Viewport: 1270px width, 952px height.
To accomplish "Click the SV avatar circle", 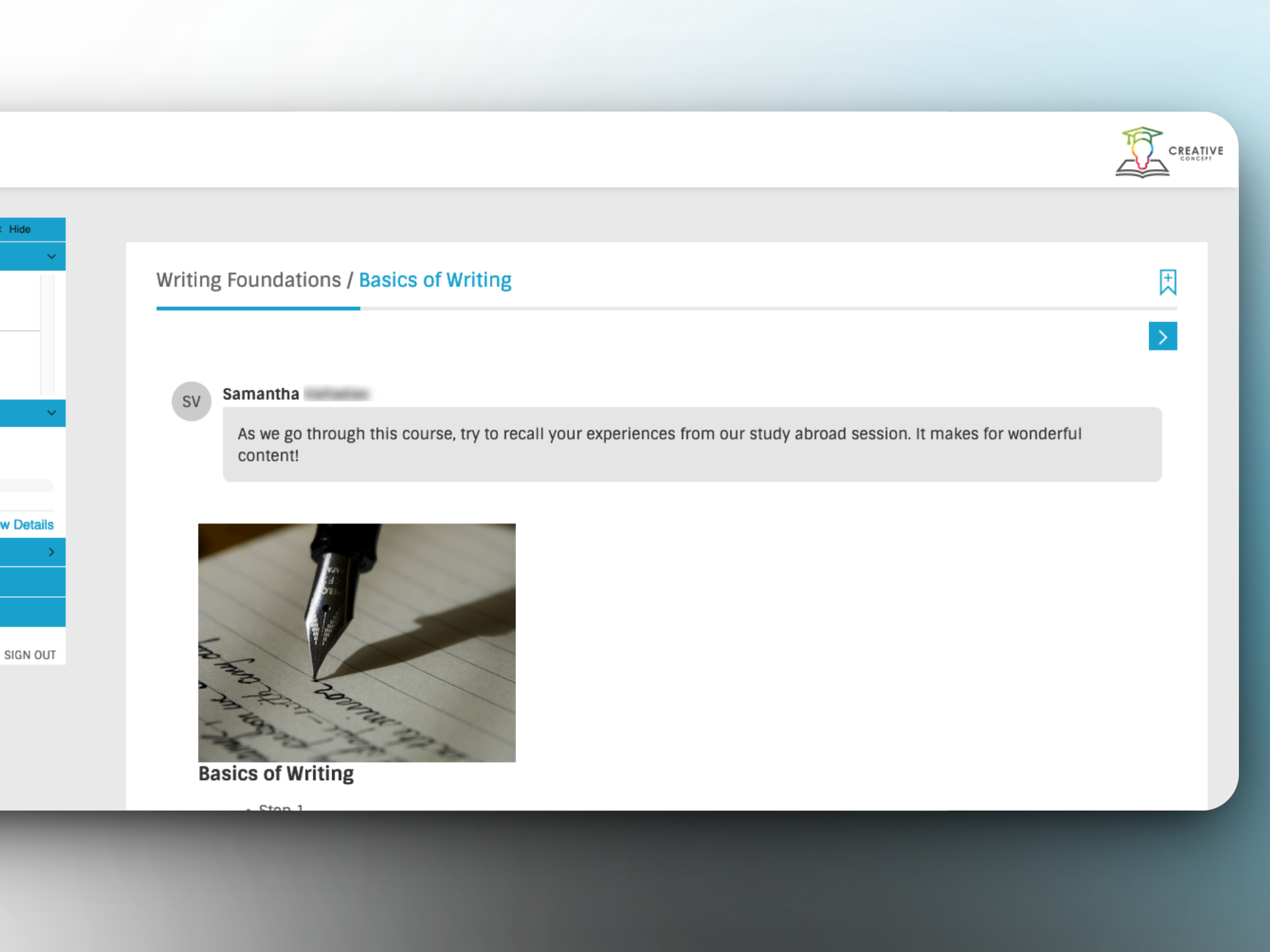I will coord(191,401).
